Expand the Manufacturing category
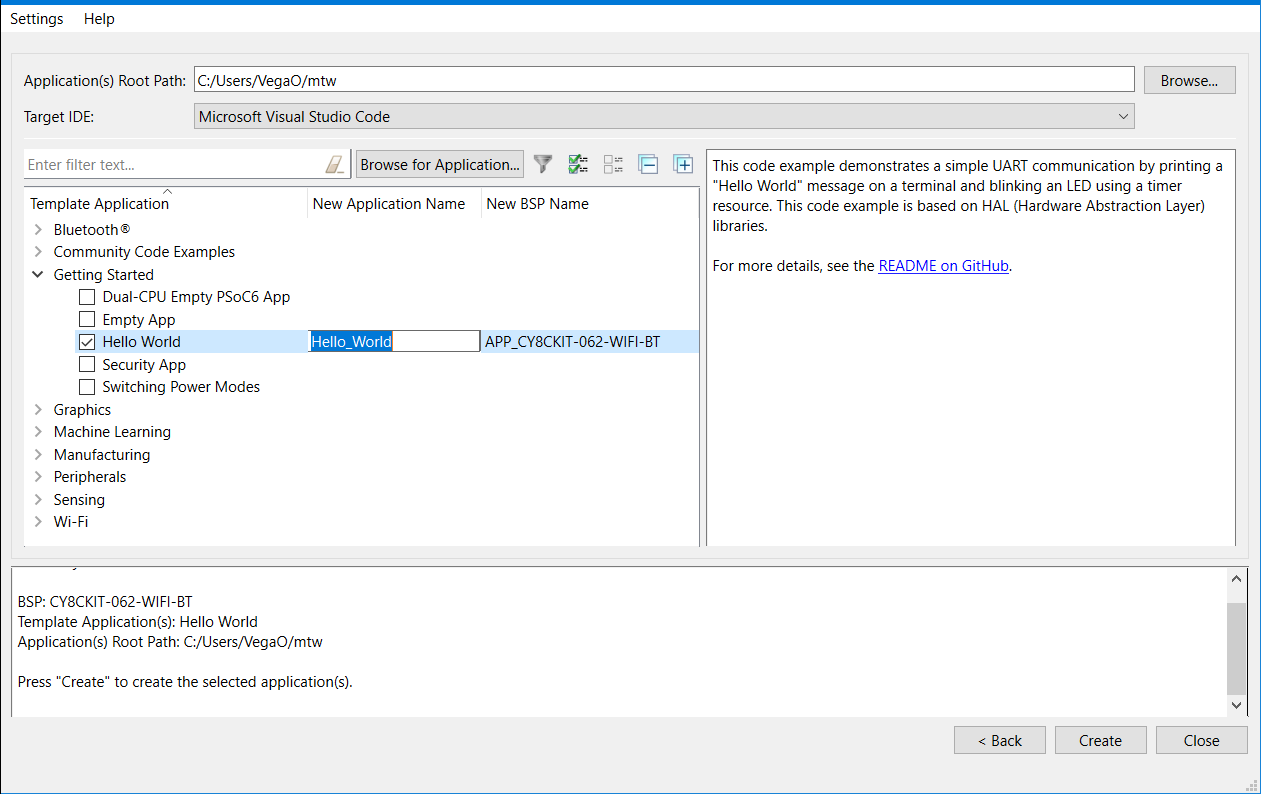Viewport: 1261px width, 794px height. coord(38,455)
